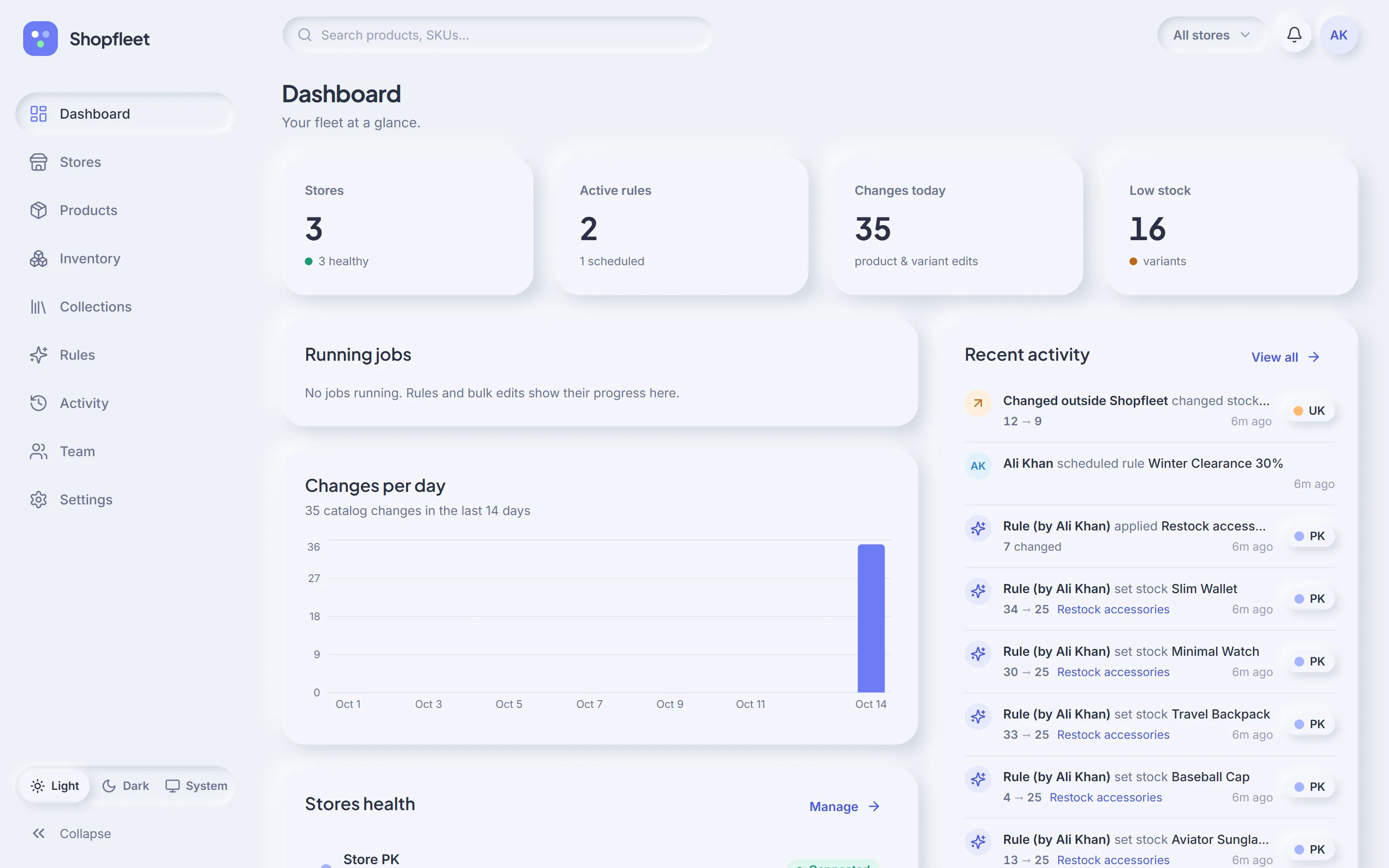The width and height of the screenshot is (1389, 868).
Task: Click the Shopfleet logo icon
Action: click(x=40, y=39)
